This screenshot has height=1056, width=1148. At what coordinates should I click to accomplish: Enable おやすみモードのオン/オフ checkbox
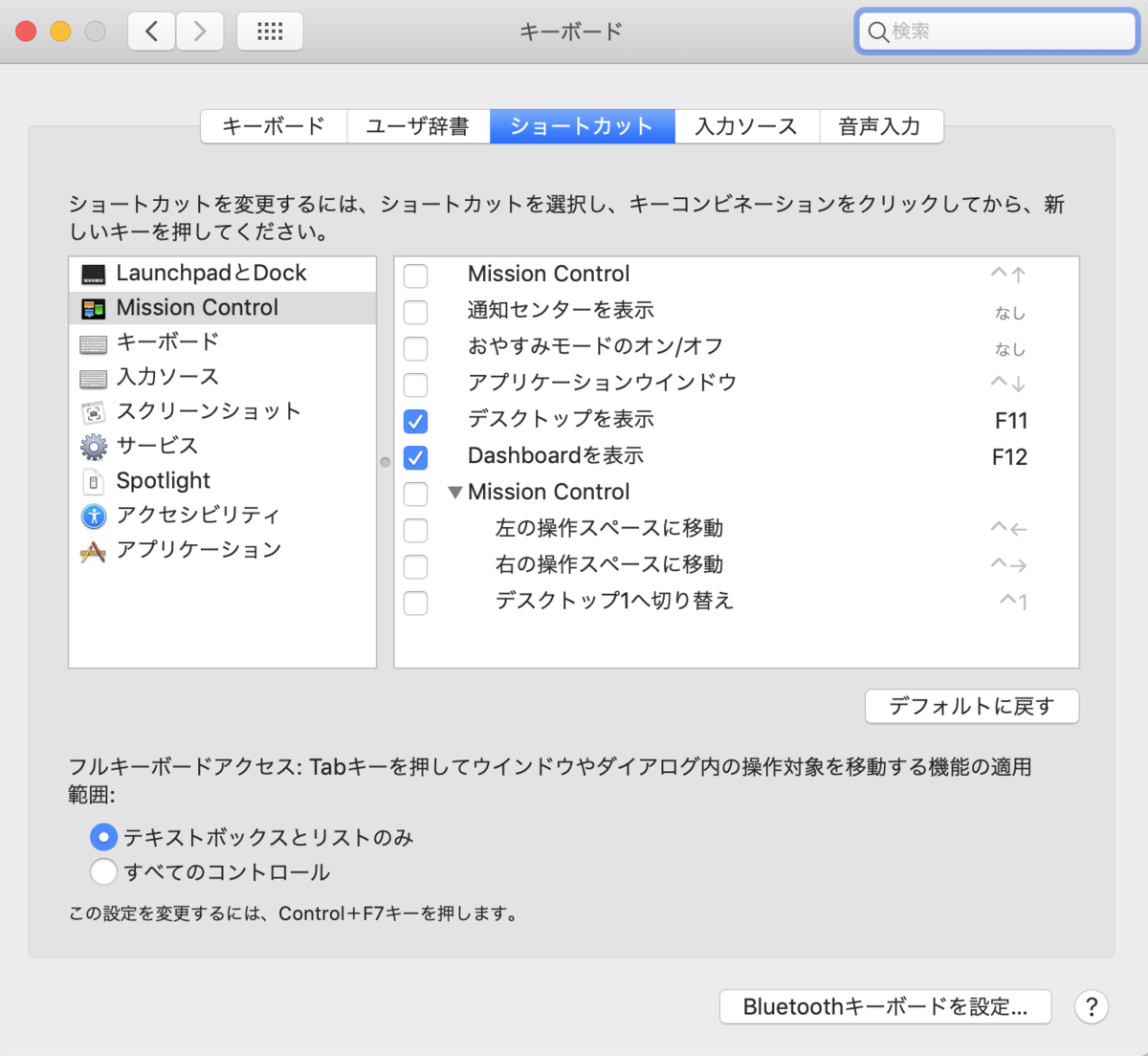point(415,348)
